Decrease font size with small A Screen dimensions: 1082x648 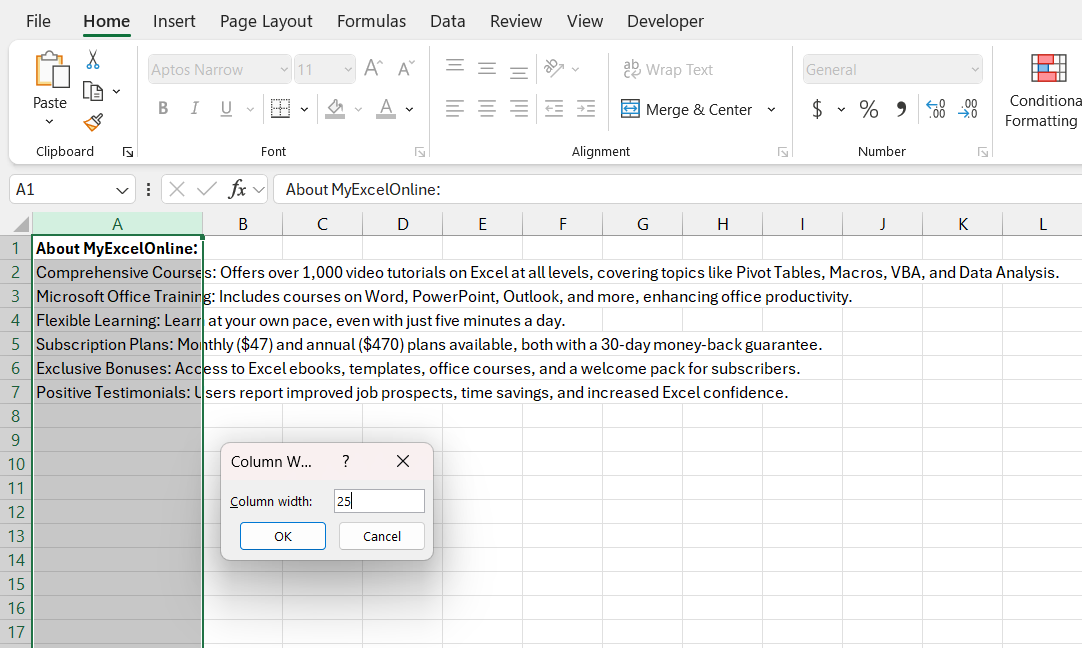point(406,68)
